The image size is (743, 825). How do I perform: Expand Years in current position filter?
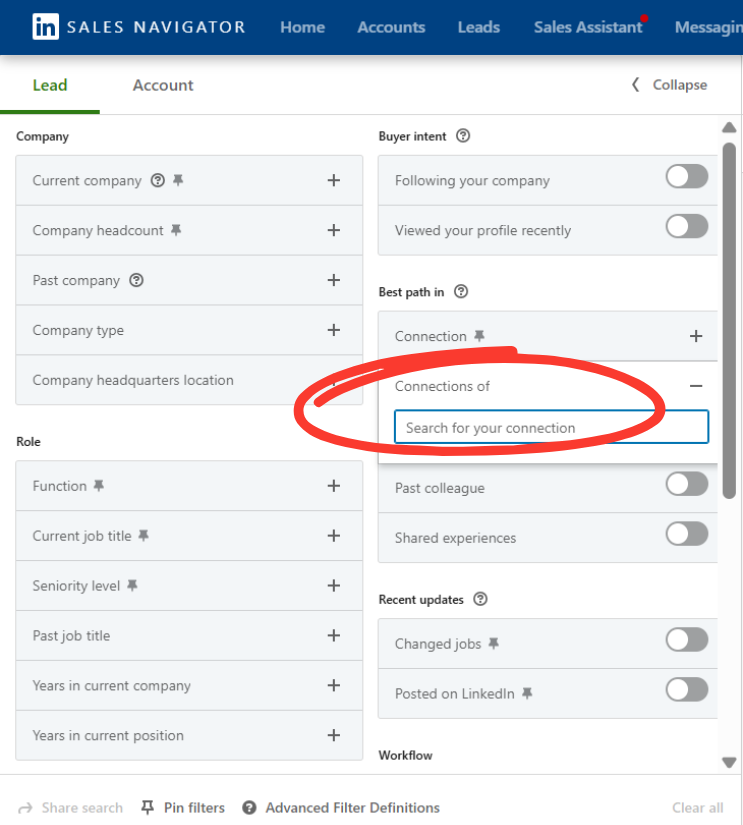[x=334, y=735]
